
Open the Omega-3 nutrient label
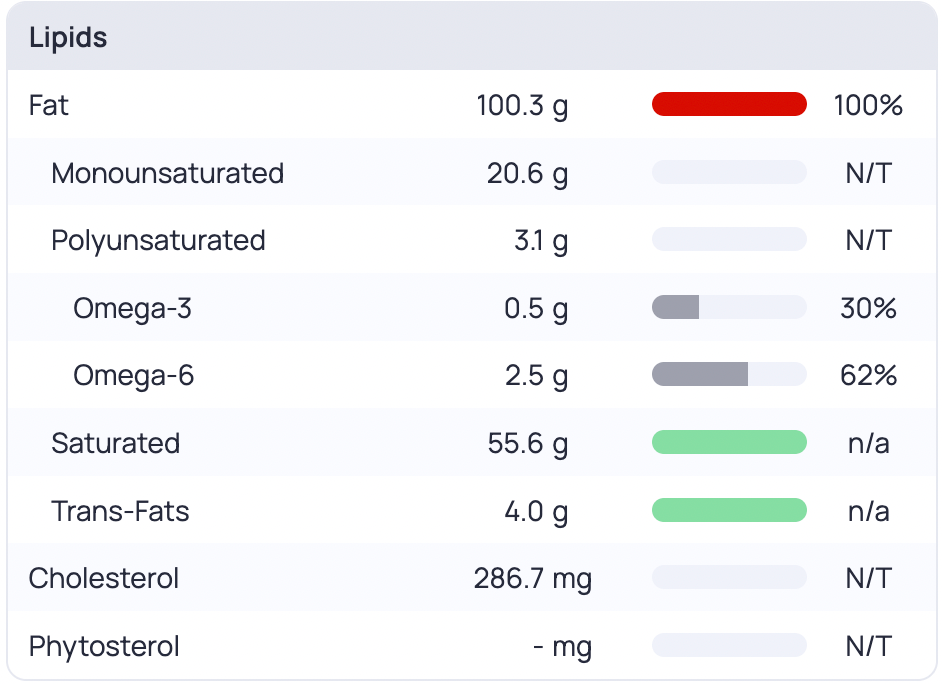[132, 308]
